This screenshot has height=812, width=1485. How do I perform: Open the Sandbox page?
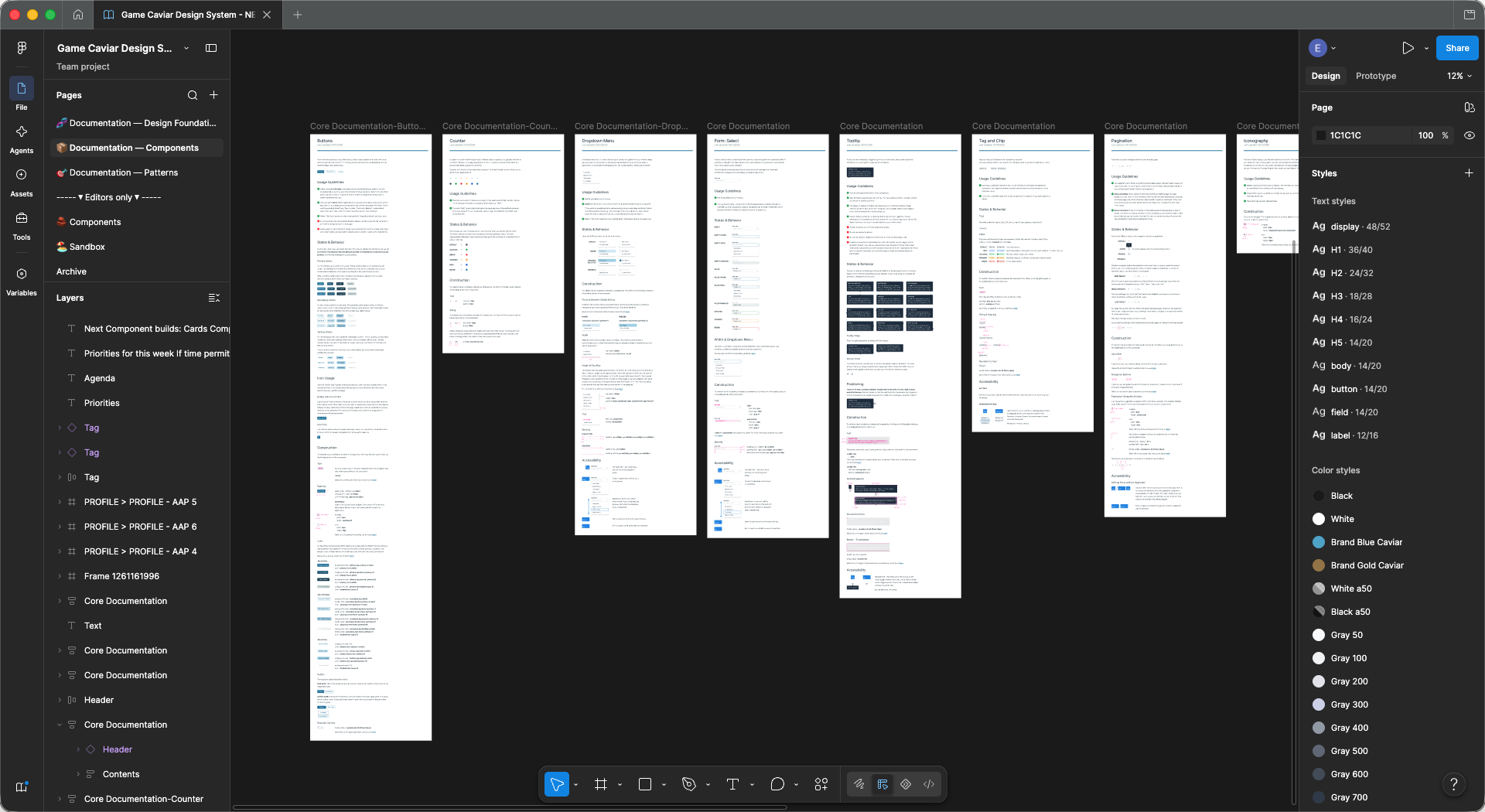click(87, 247)
